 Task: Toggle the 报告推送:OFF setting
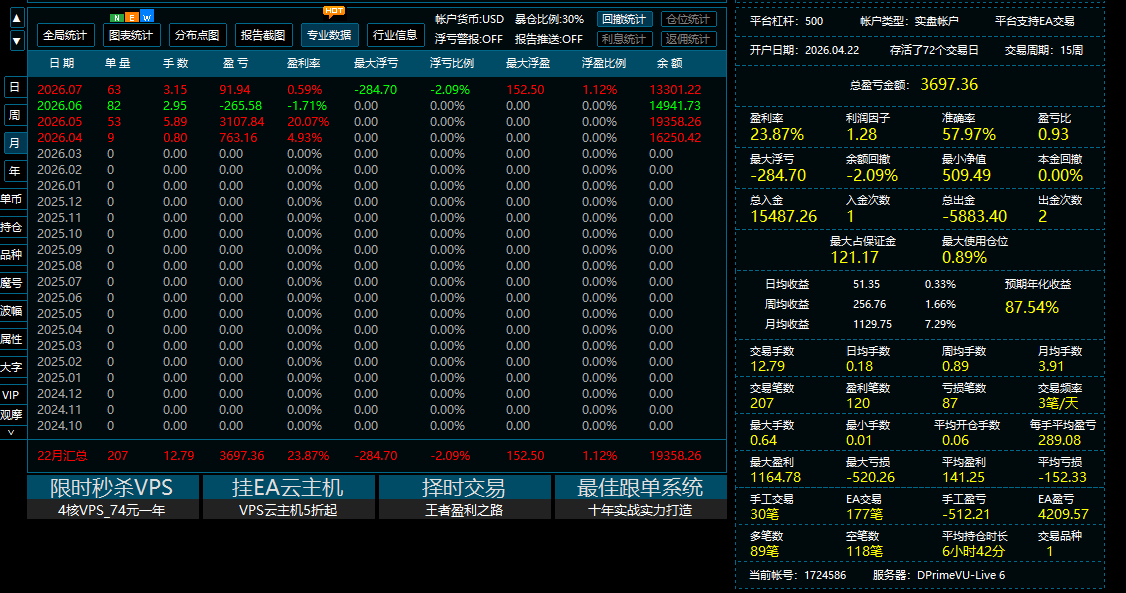[549, 39]
